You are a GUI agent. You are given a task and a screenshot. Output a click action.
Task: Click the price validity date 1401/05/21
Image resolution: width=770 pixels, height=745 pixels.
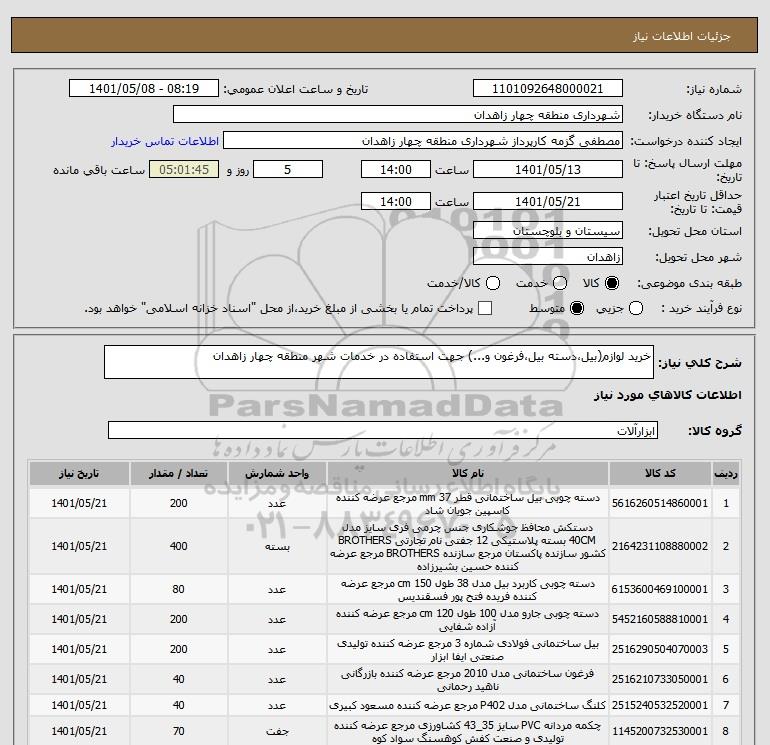(548, 202)
